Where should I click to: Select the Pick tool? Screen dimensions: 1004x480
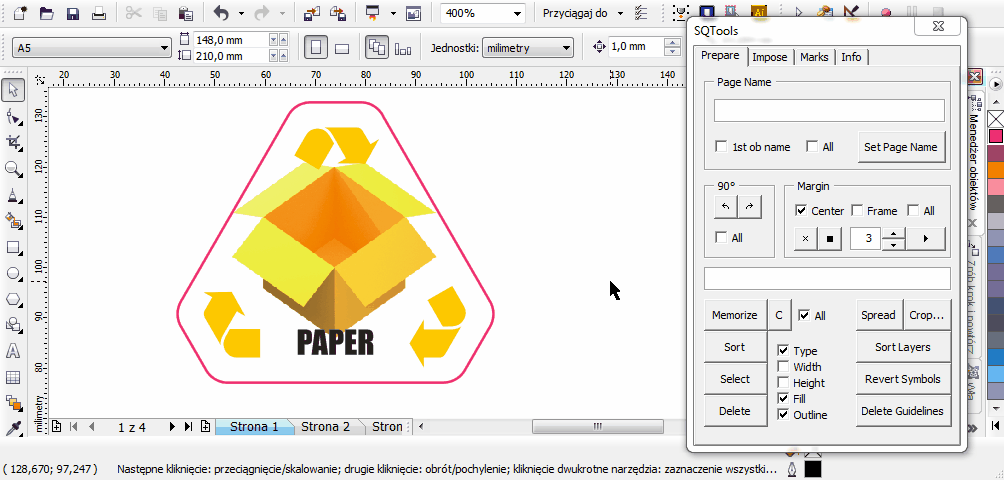(x=13, y=90)
